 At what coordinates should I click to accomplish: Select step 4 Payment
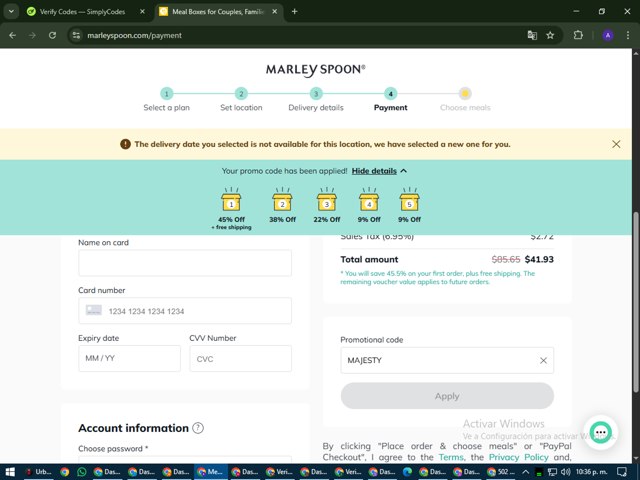pos(391,94)
